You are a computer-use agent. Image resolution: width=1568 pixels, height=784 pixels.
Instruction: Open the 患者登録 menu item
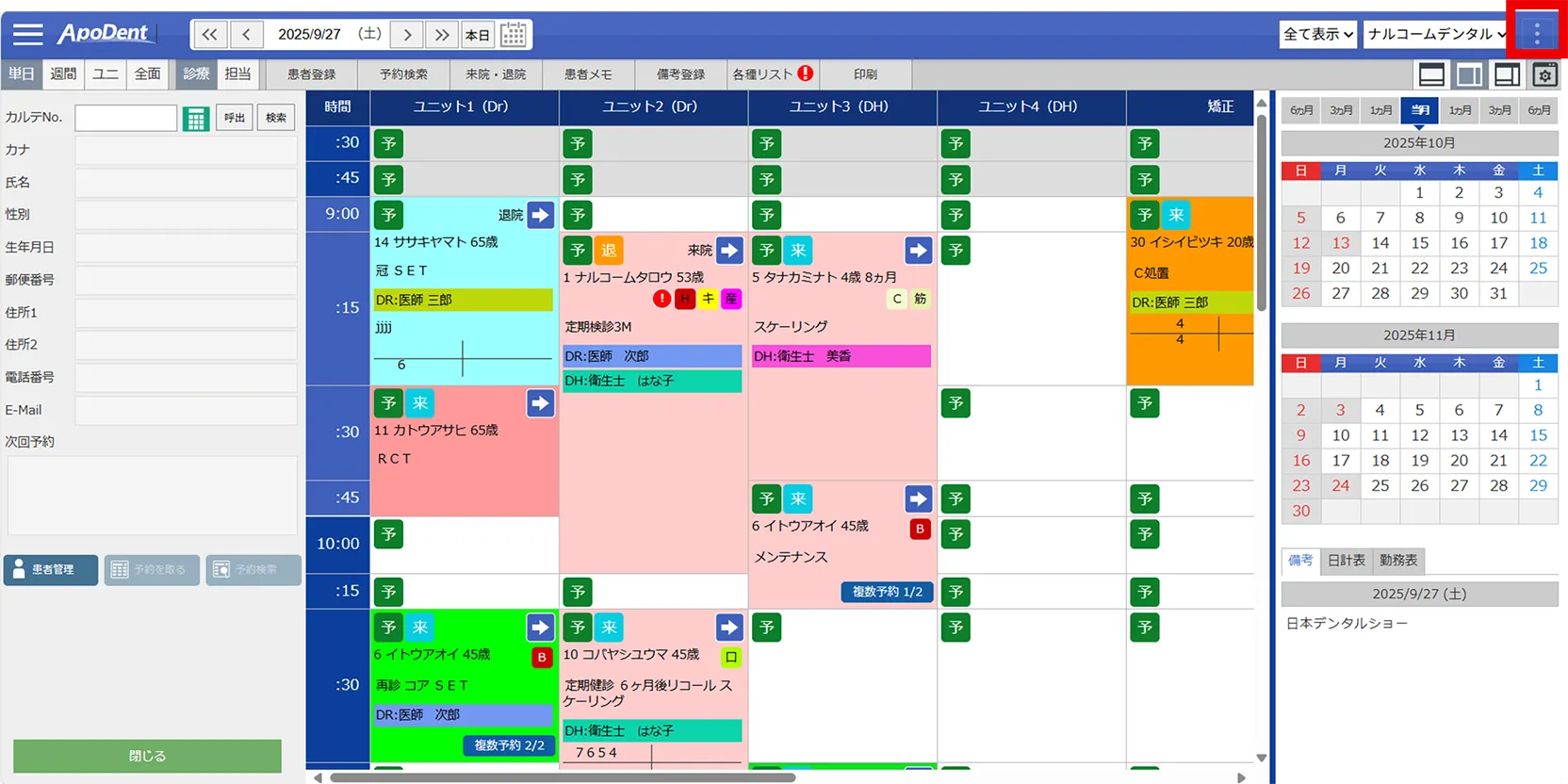[311, 73]
